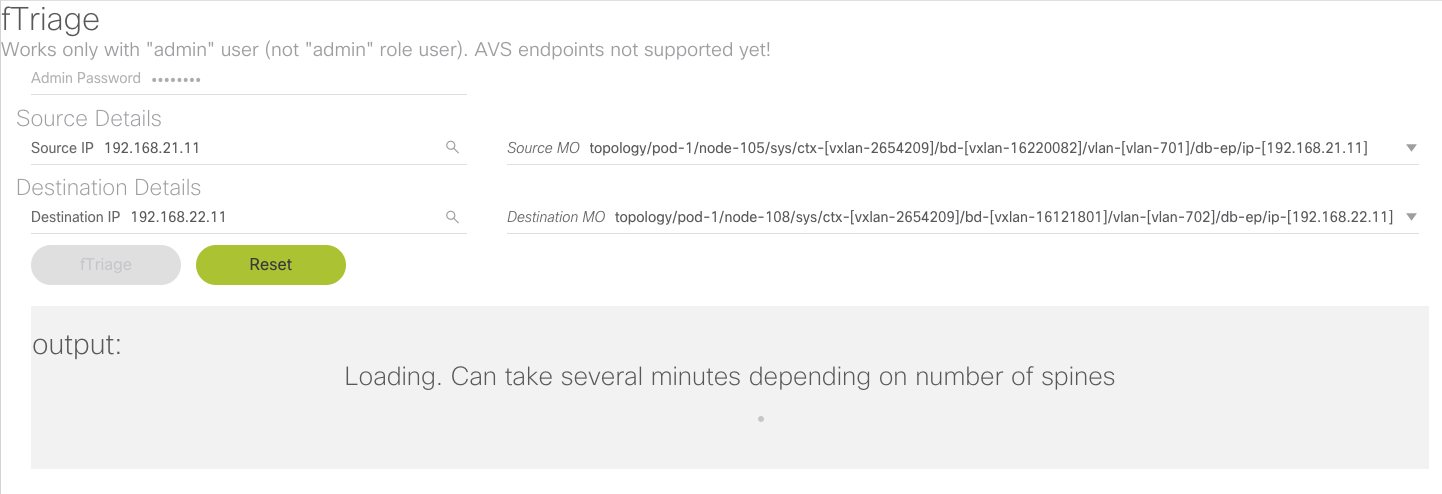
Task: Click the "output:" panel label
Action: 77,345
